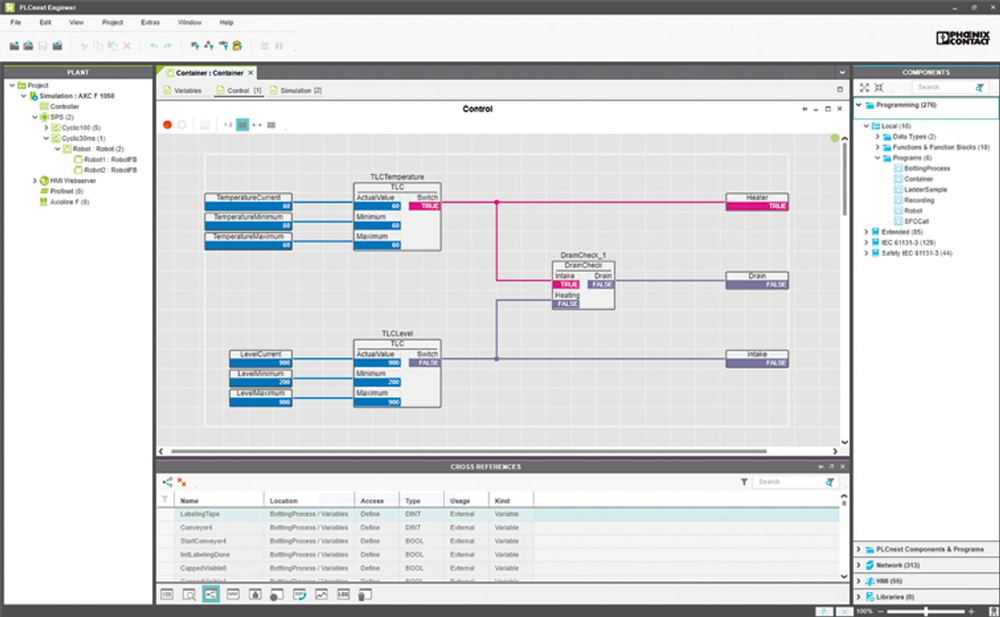
Task: Toggle the empty circle button beside record
Action: [x=181, y=125]
